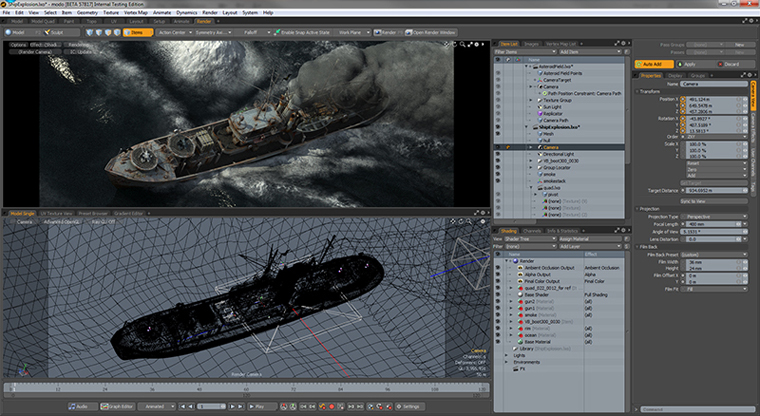Screen dimensions: 760x416
Task: Click the Focal Length input field
Action: [710, 223]
